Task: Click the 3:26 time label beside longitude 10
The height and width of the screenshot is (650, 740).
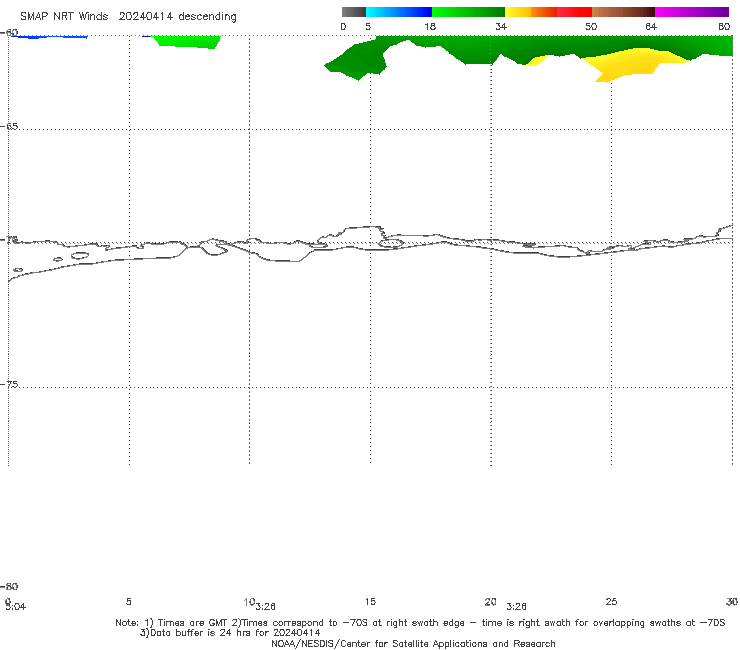Action: click(x=266, y=607)
